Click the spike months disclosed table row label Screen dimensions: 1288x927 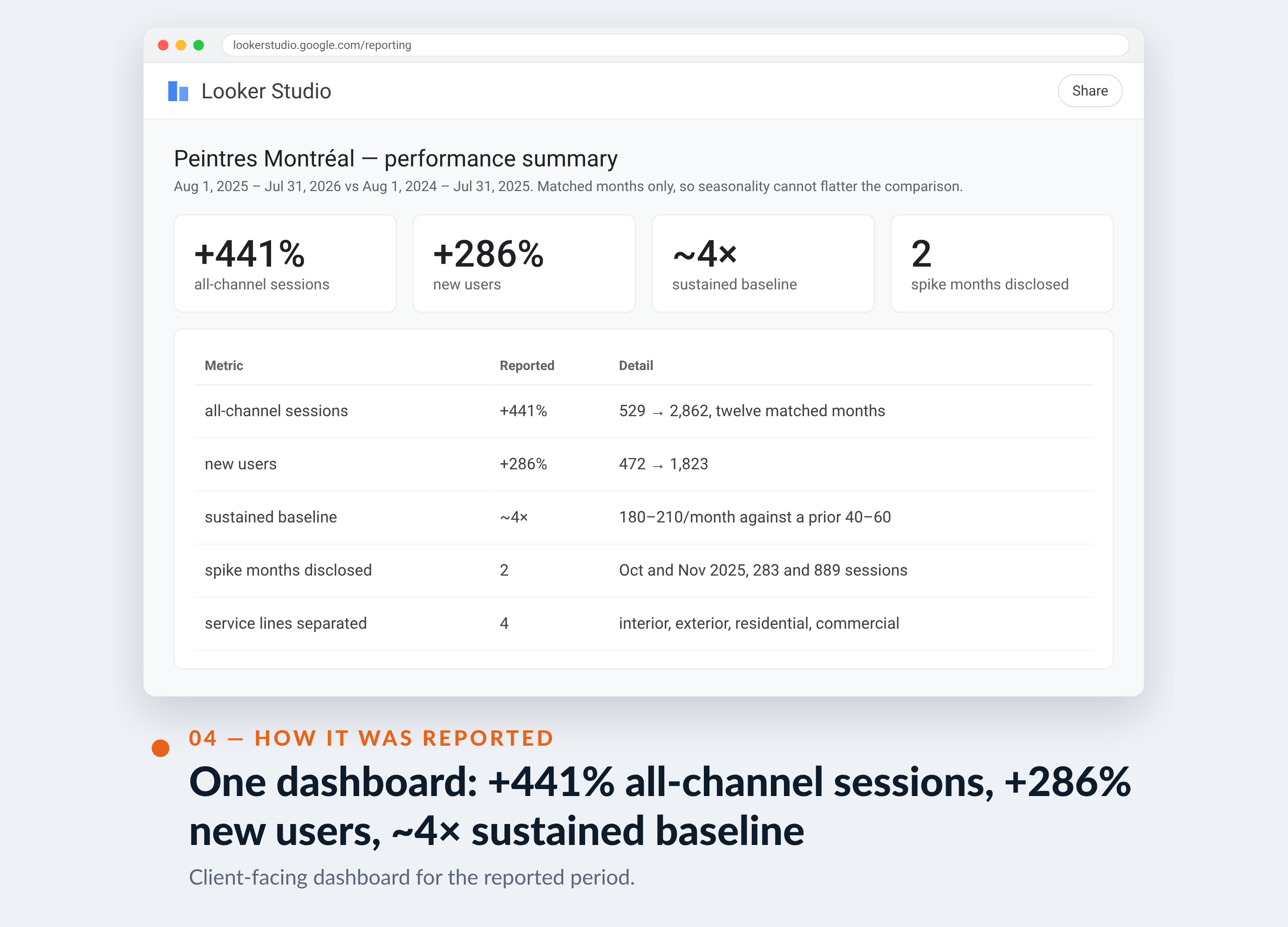coord(288,570)
